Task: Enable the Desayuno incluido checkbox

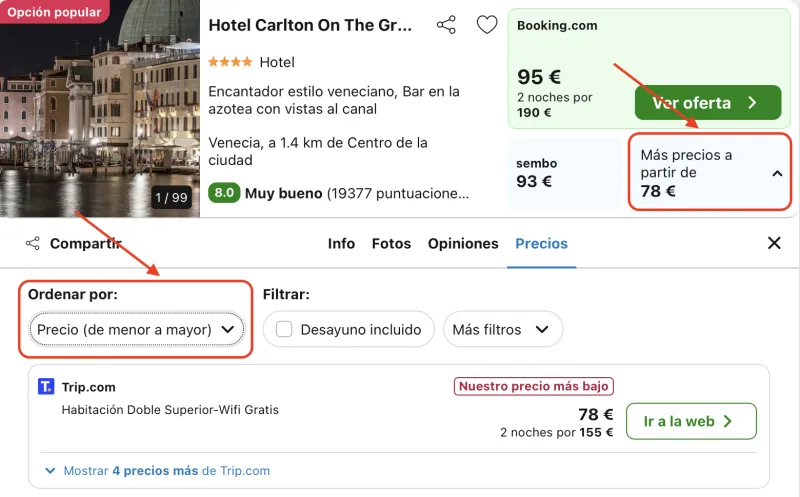Action: tap(284, 329)
